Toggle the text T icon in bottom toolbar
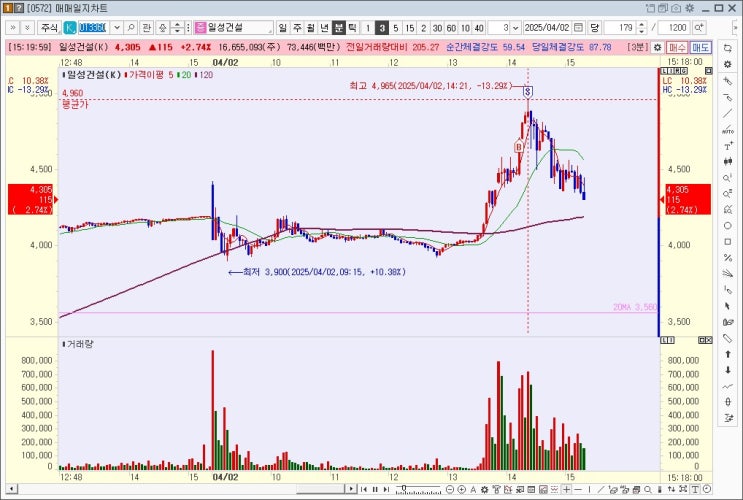Screen dimensions: 743x500 (x=695, y=489)
